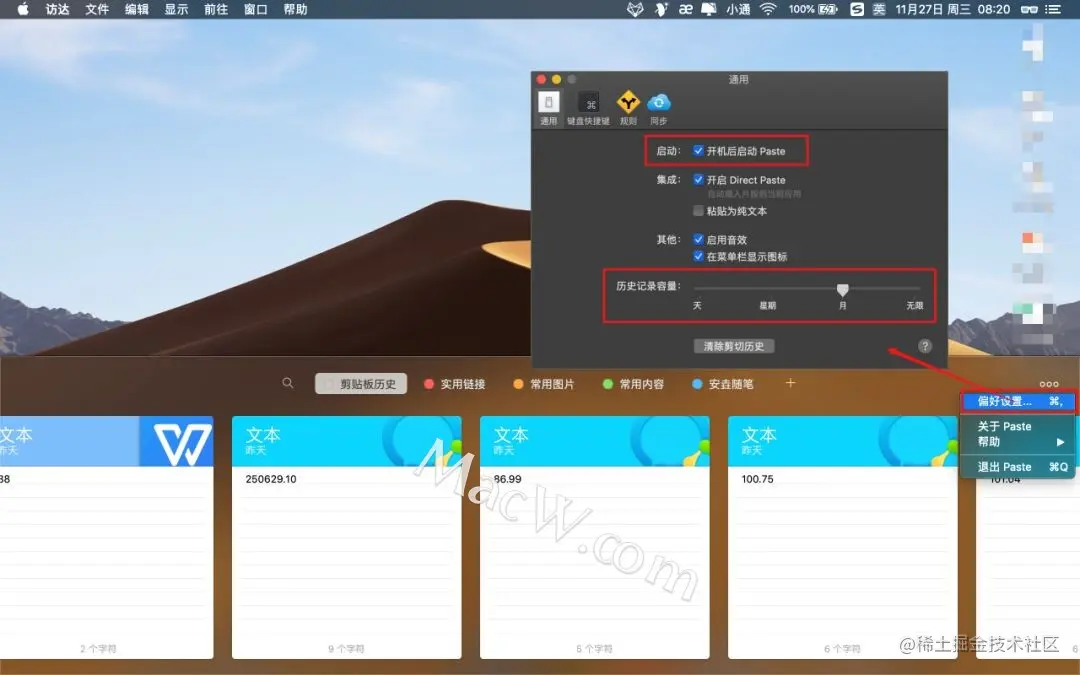Select the 实用链接 pinboard
The height and width of the screenshot is (675, 1080).
455,384
